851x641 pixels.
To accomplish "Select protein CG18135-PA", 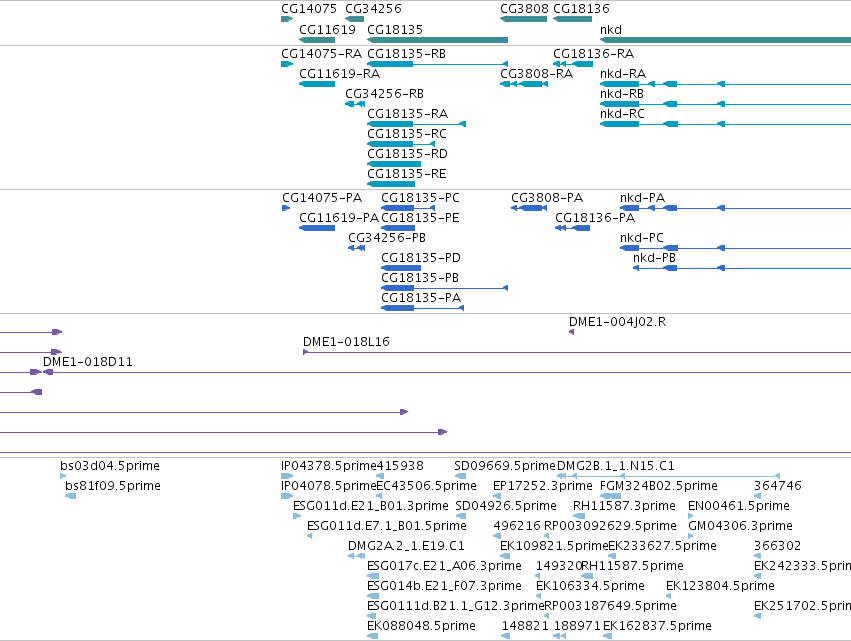I will pyautogui.click(x=422, y=308).
